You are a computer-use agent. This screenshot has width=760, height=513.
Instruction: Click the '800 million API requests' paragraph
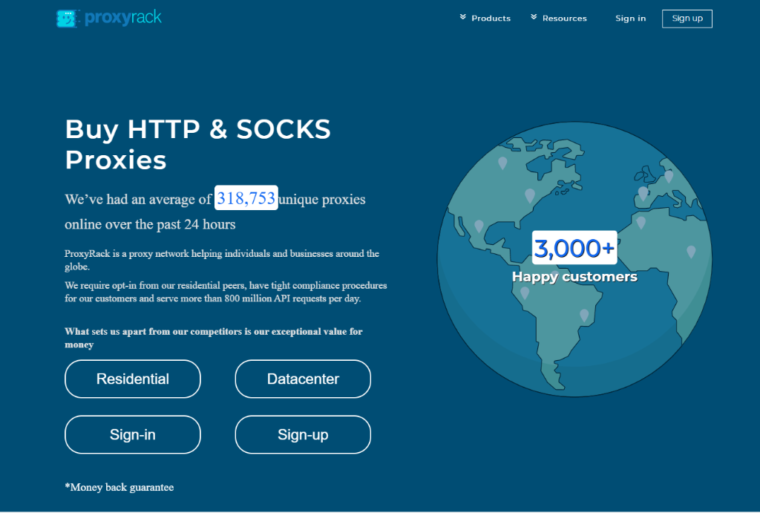coord(226,292)
